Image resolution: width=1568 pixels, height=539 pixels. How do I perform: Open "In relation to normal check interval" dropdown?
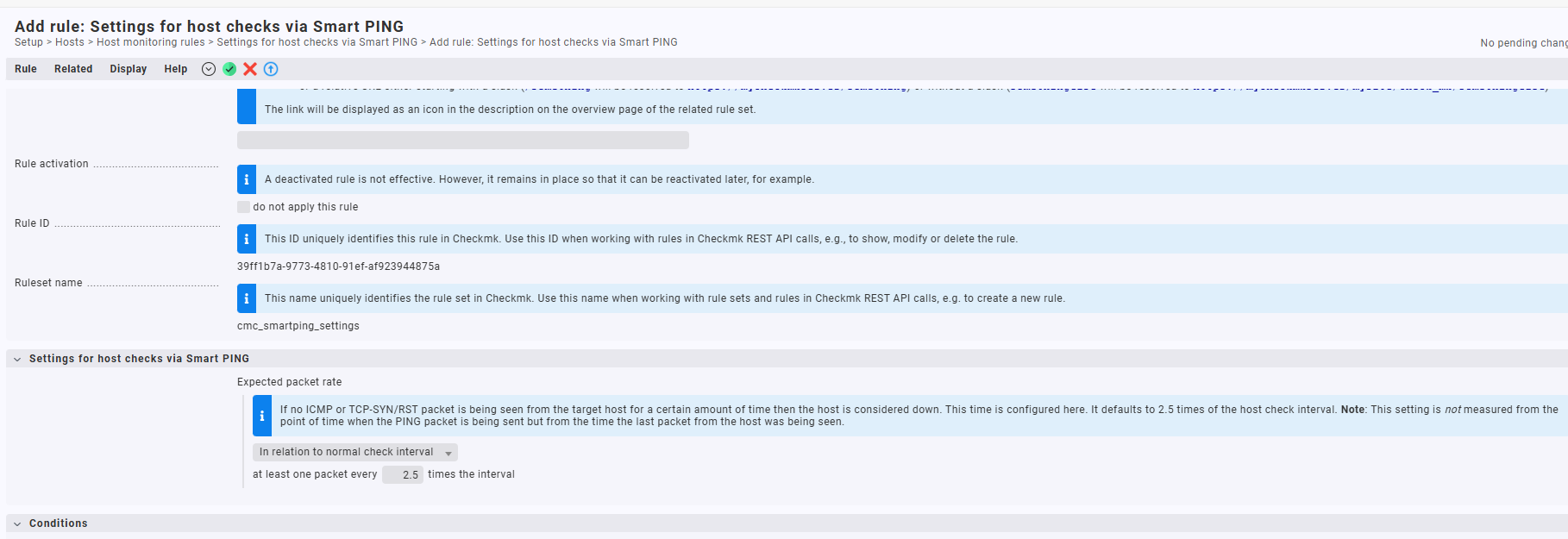pos(354,452)
